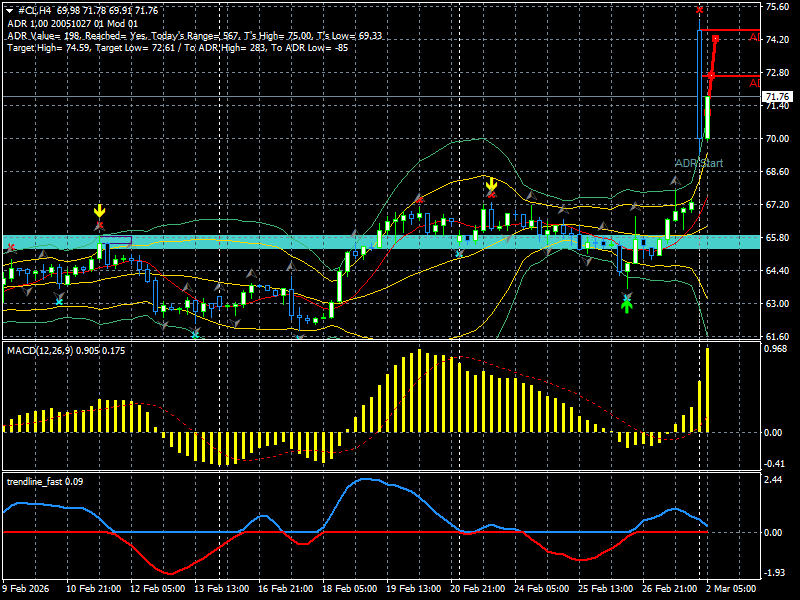Click the green up arrow buy signal

click(x=627, y=306)
